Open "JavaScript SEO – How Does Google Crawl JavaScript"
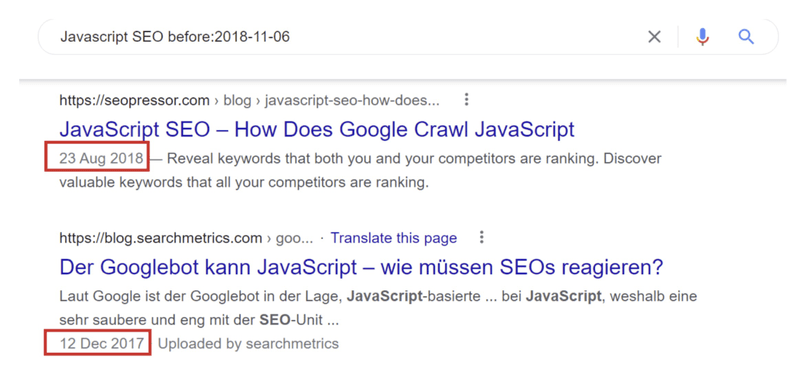The width and height of the screenshot is (809, 374). (317, 129)
